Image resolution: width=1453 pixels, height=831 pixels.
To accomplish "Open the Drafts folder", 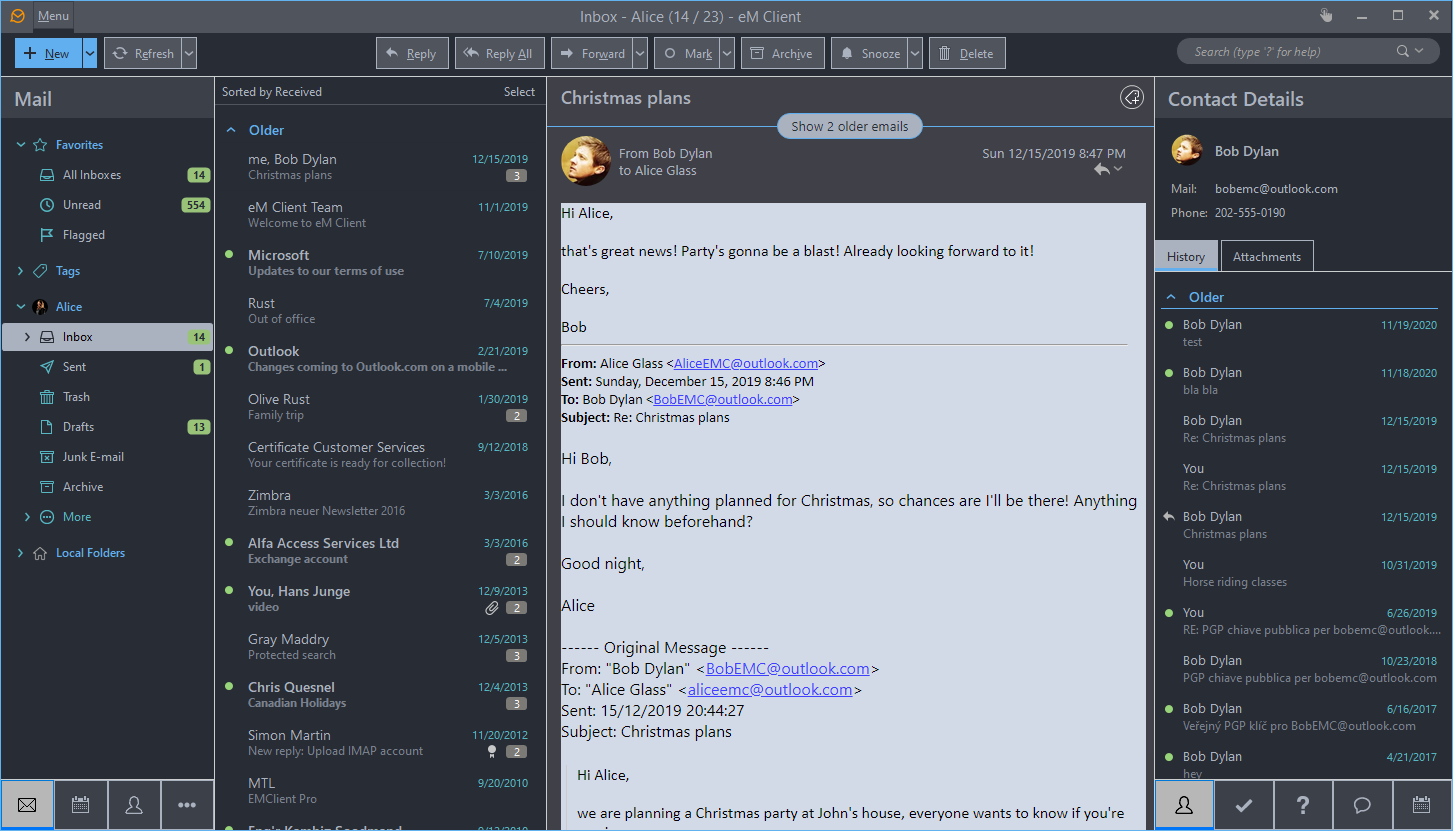I will tap(78, 427).
